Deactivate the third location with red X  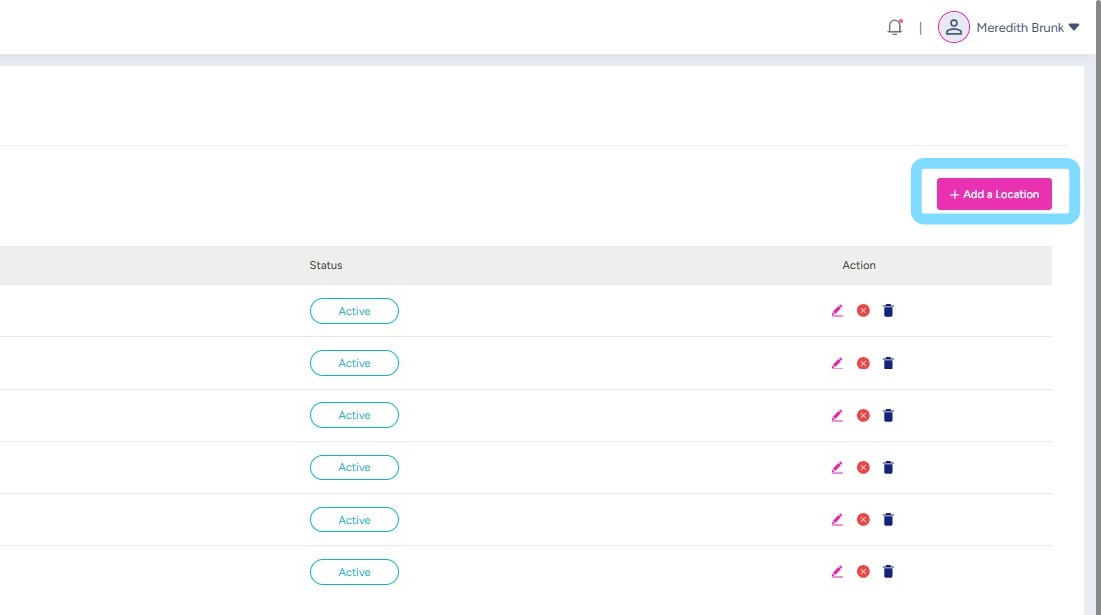pyautogui.click(x=863, y=415)
